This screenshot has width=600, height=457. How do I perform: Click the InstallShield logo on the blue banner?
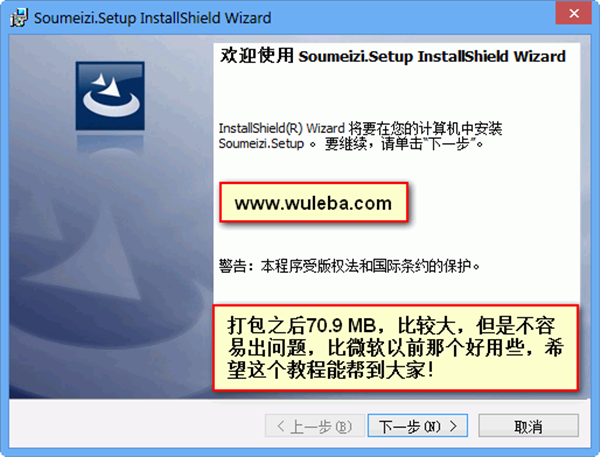pos(110,96)
